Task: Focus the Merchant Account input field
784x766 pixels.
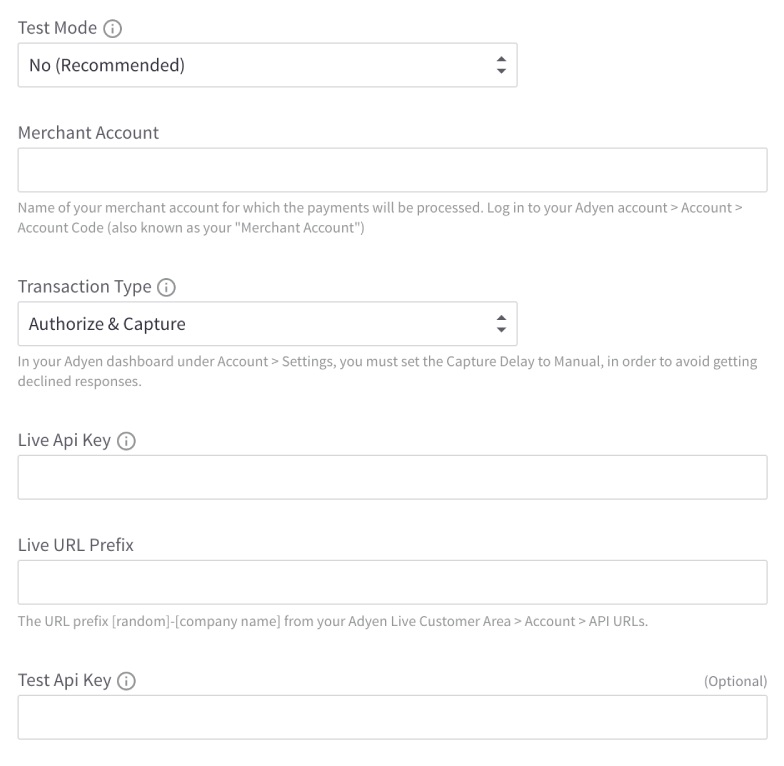Action: coord(392,170)
